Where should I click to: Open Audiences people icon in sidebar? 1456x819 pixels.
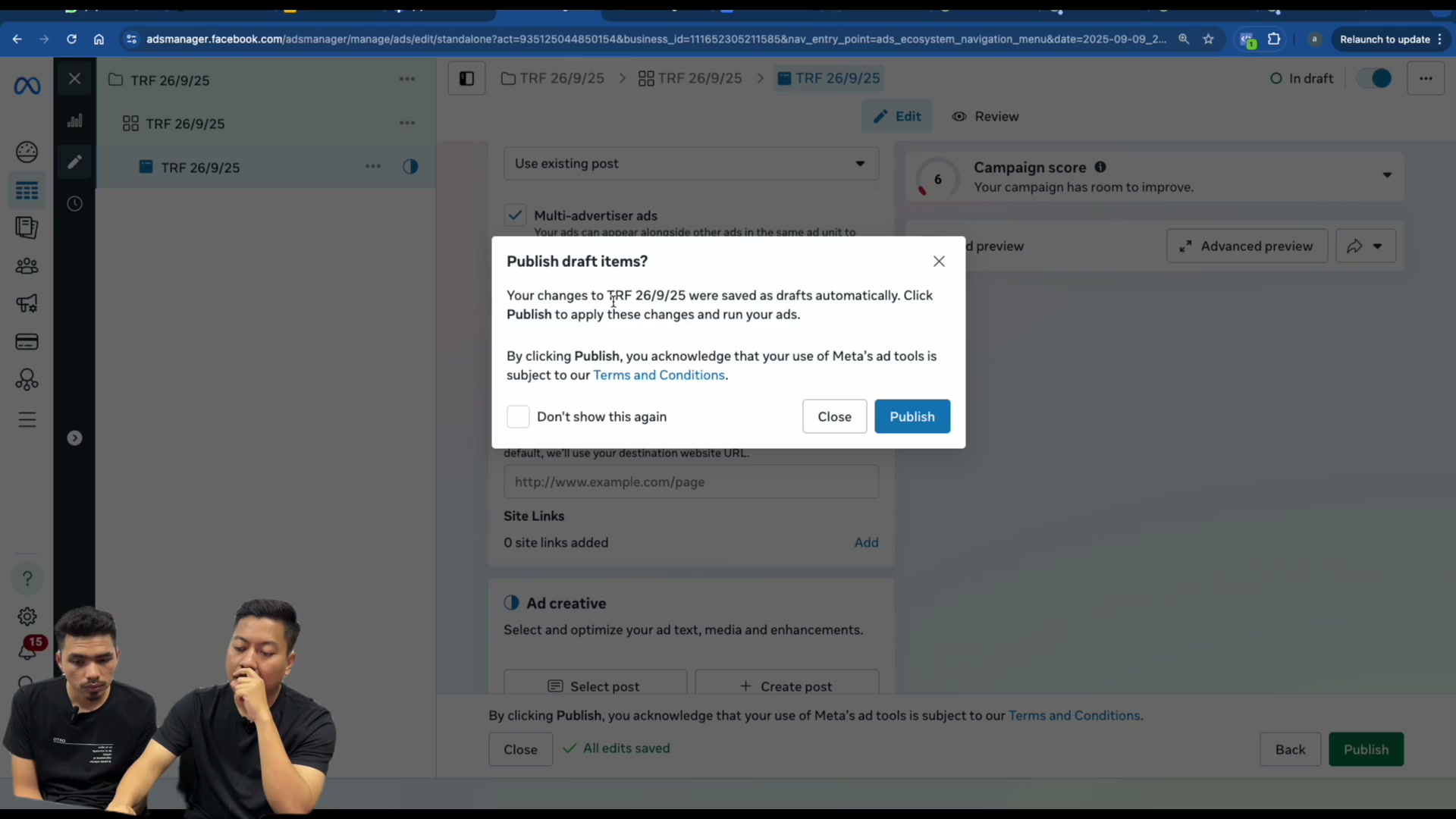[27, 266]
